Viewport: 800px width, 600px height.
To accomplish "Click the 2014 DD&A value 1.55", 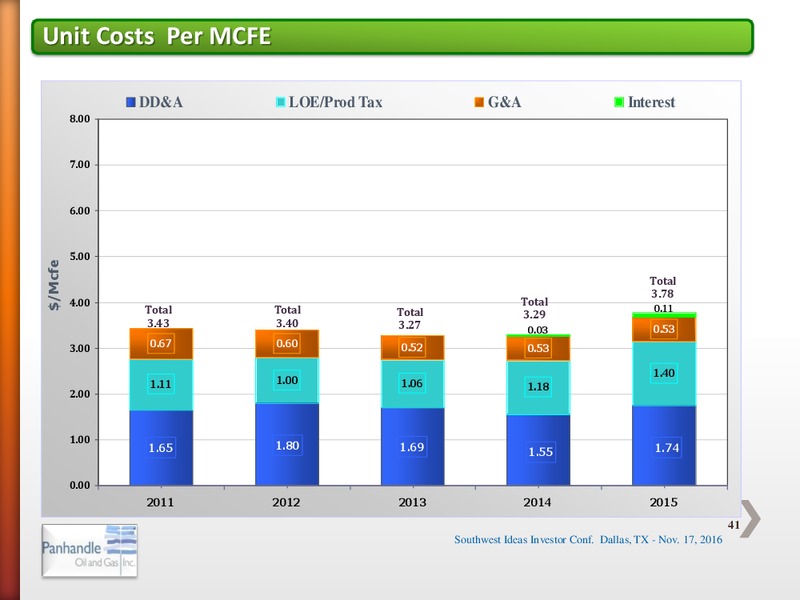I will pyautogui.click(x=540, y=452).
